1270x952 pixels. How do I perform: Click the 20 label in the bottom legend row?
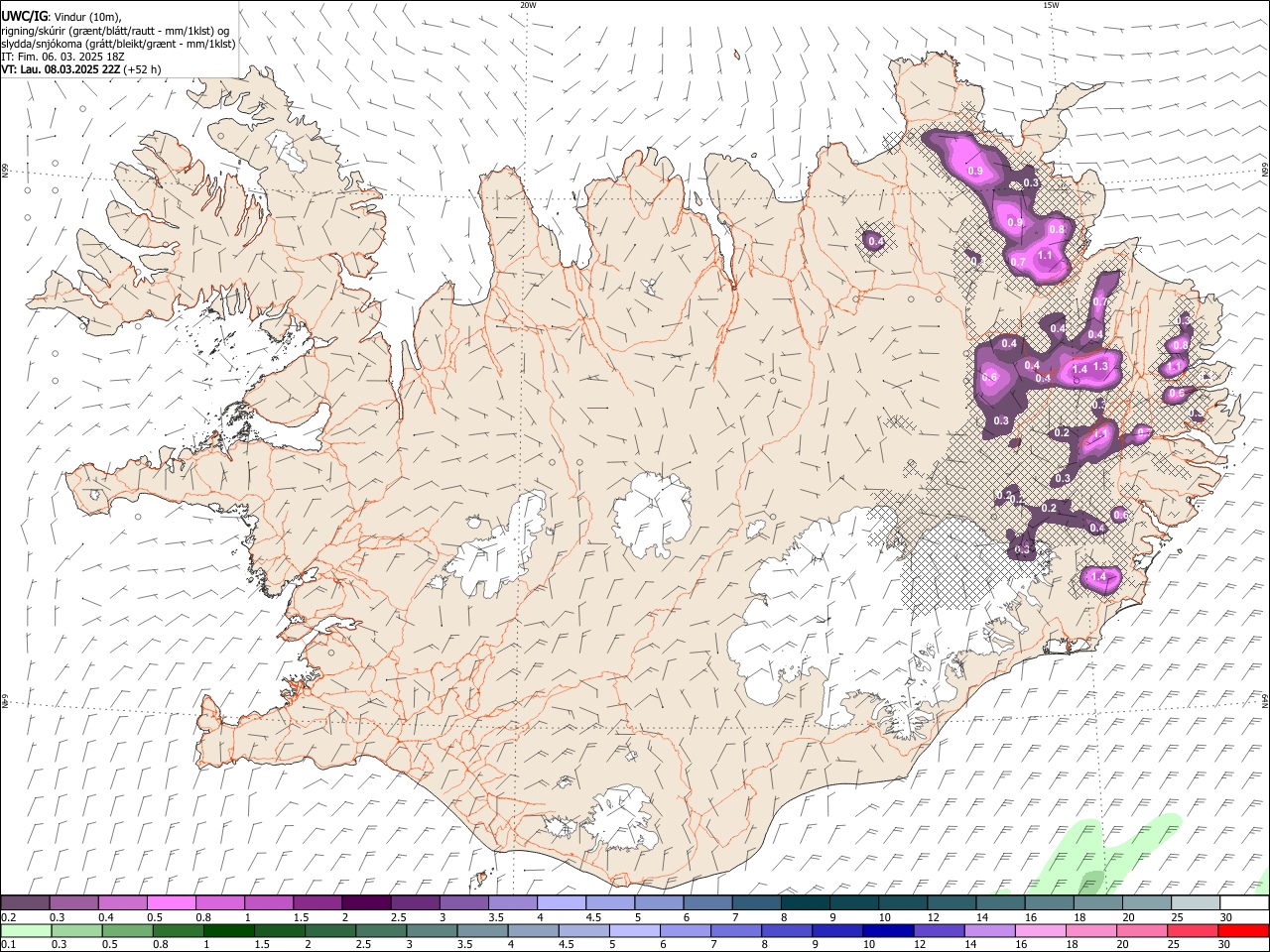coord(1122,945)
